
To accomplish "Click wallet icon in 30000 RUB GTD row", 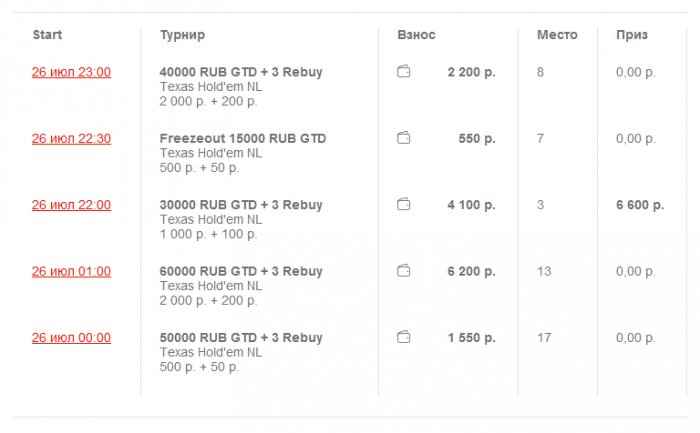I will [404, 205].
